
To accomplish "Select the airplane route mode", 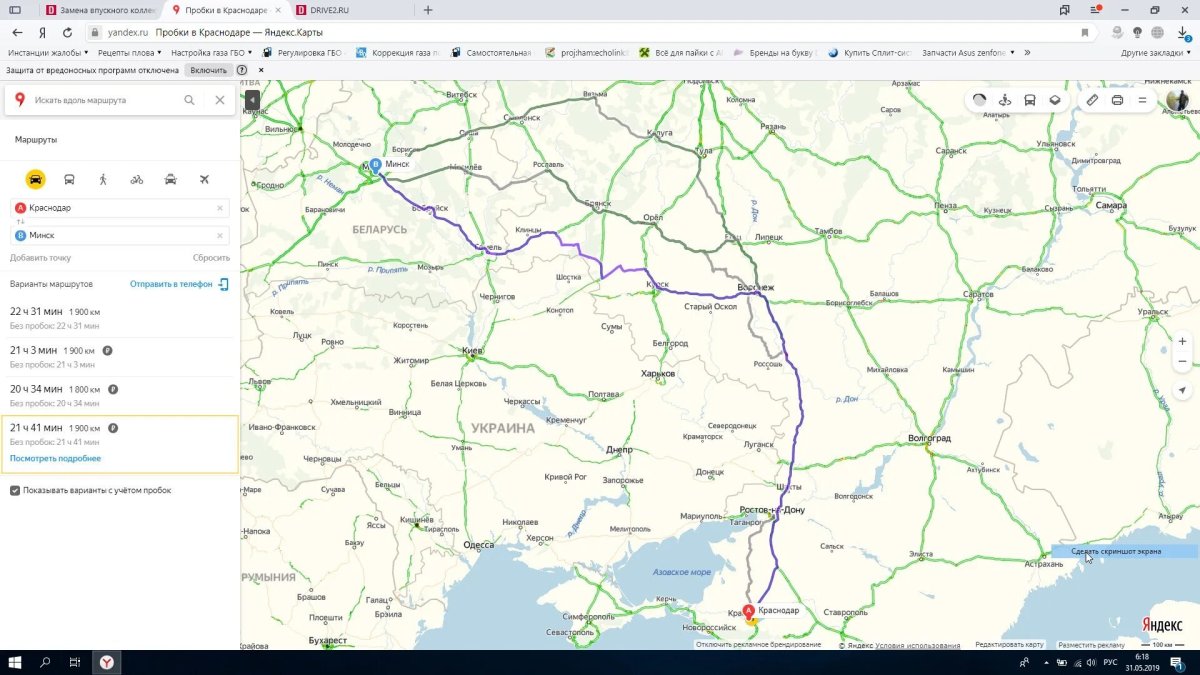I will (205, 179).
